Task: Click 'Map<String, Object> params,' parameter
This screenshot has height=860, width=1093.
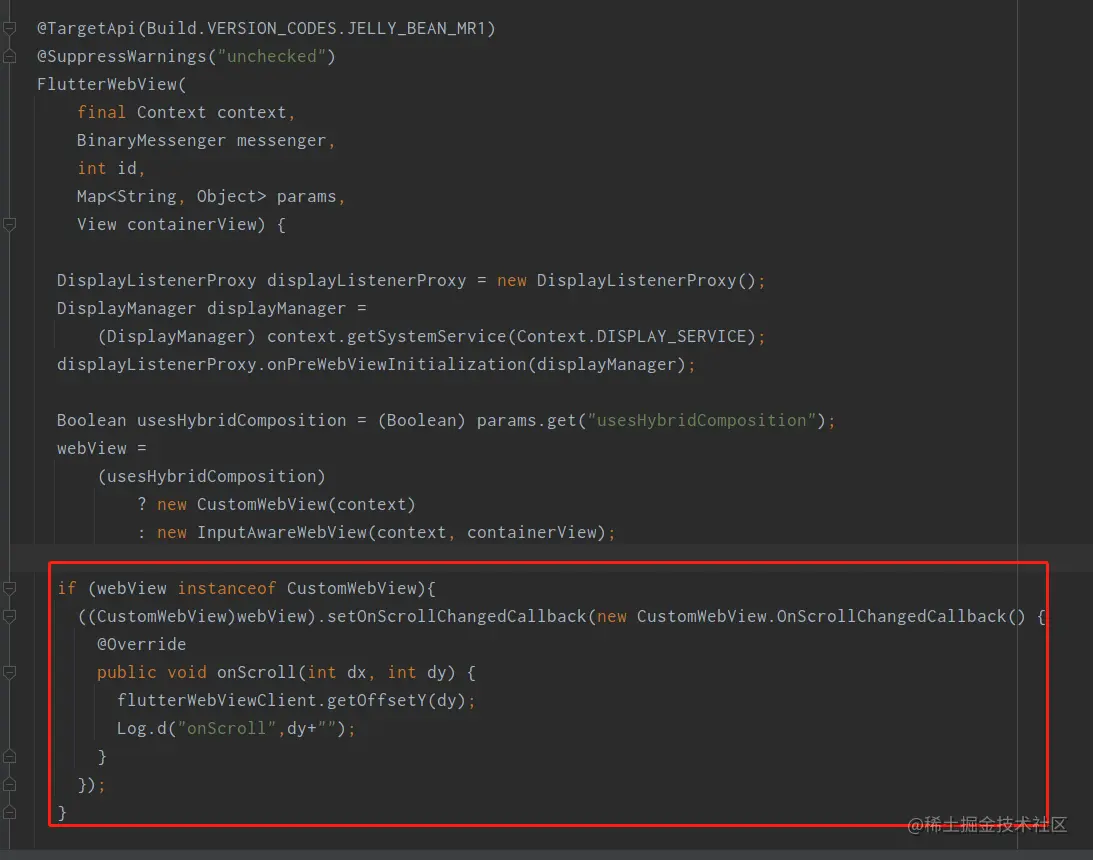Action: (211, 197)
